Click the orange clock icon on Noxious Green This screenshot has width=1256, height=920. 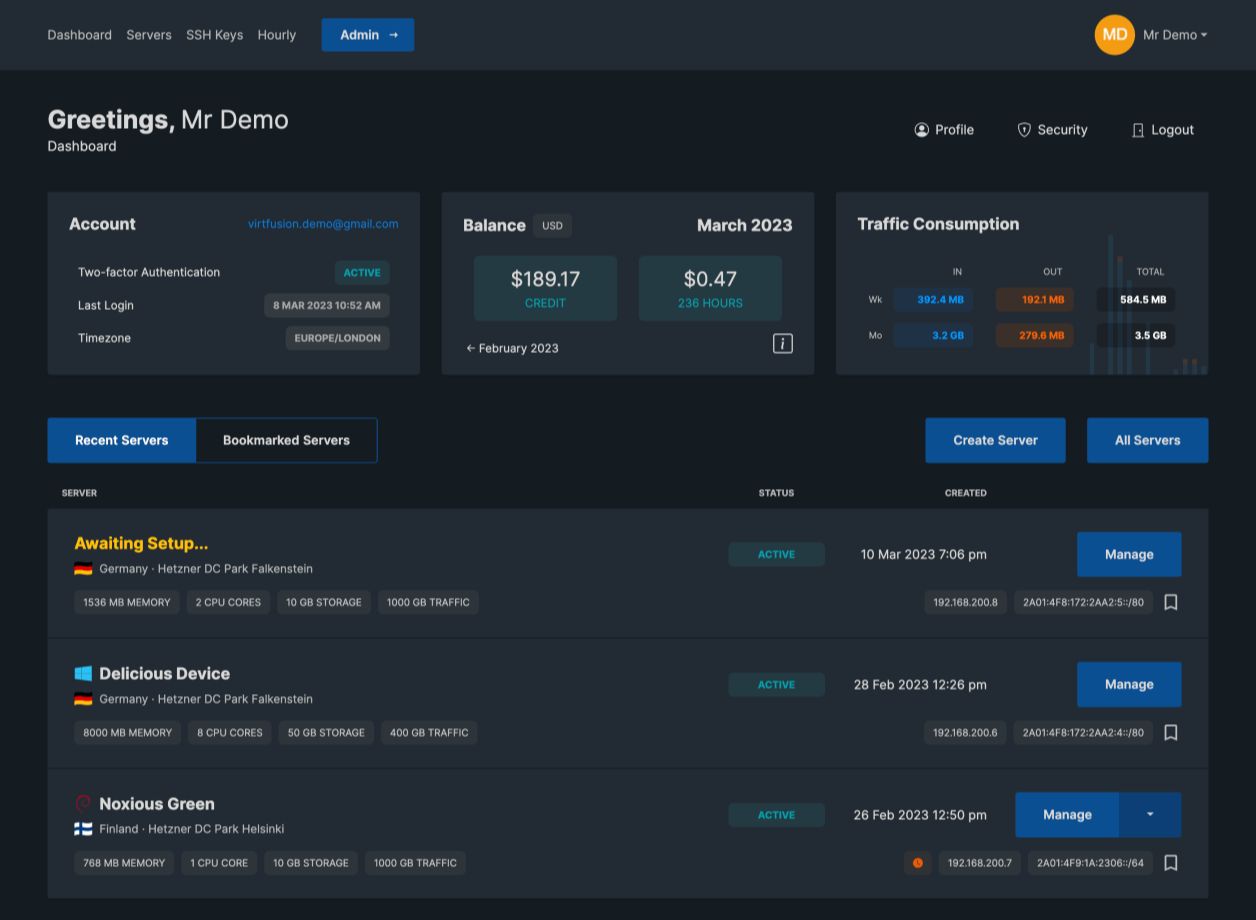(x=917, y=863)
